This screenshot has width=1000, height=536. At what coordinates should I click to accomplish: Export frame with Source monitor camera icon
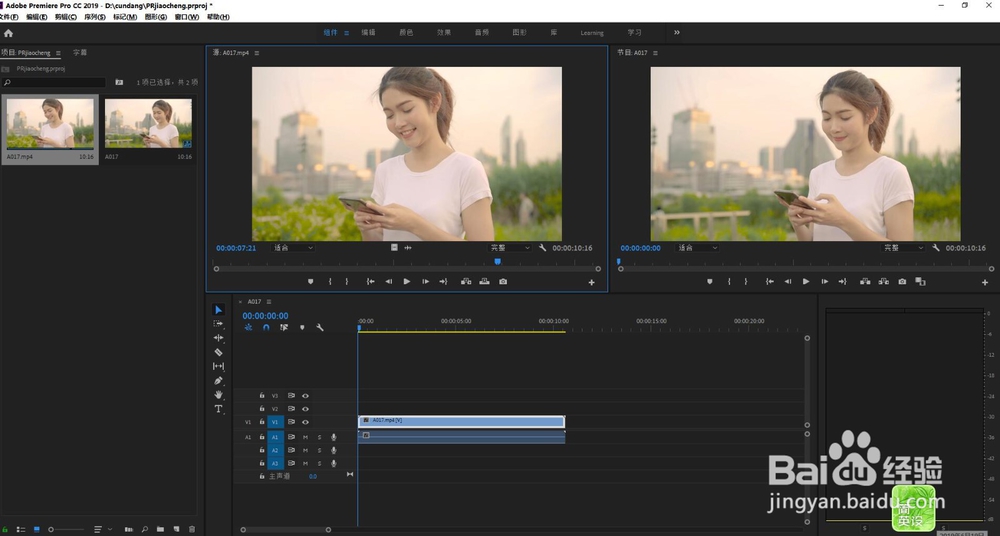[503, 282]
